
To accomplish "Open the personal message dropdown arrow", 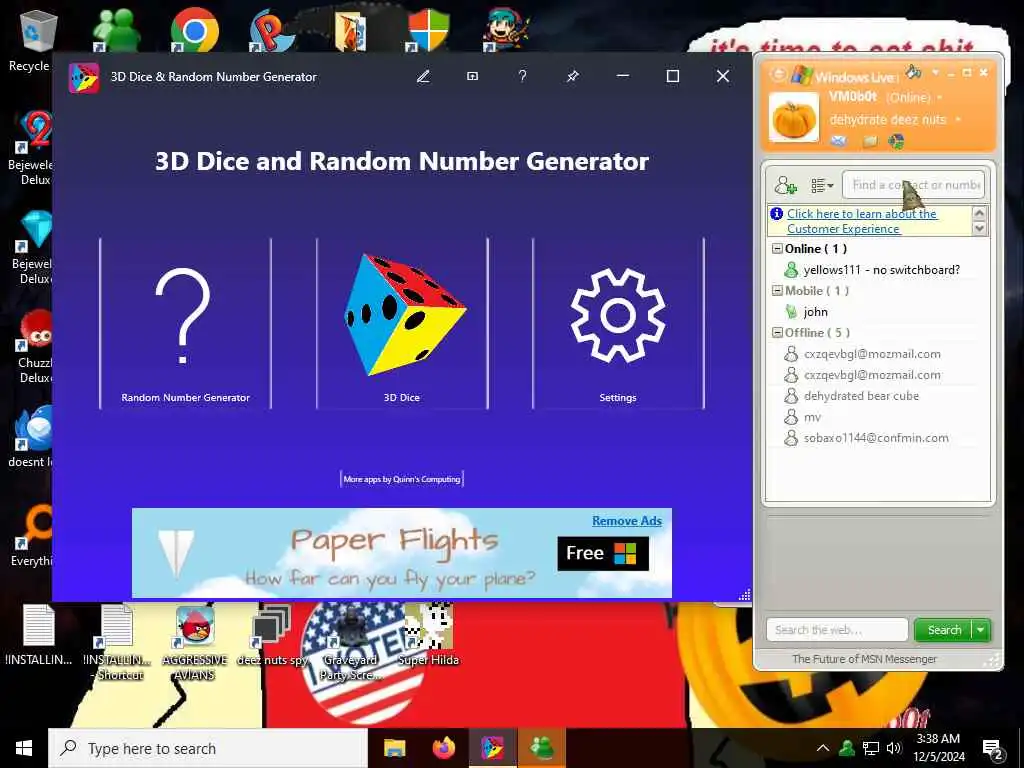I will (958, 120).
